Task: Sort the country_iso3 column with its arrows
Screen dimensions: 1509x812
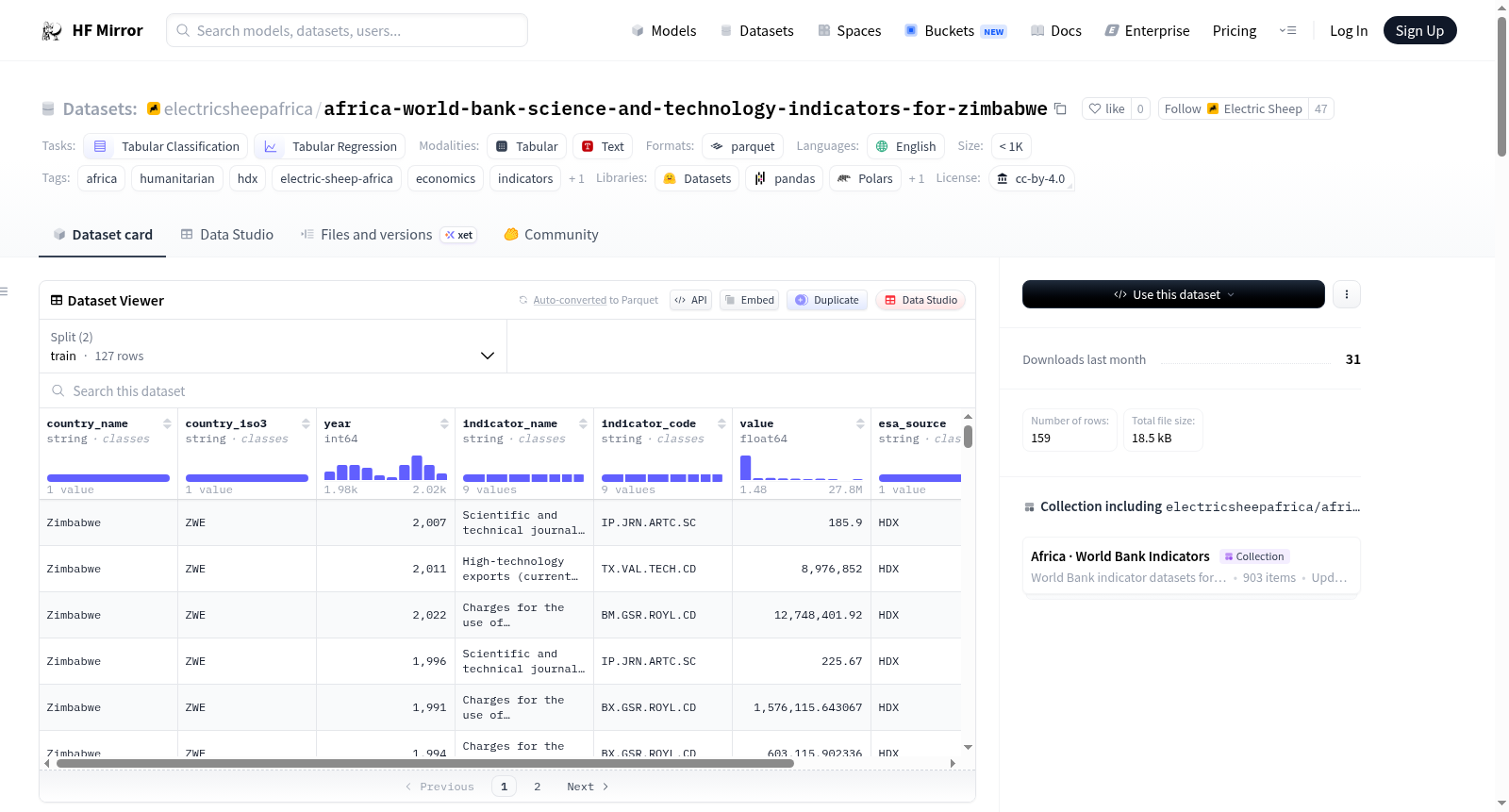Action: pos(306,423)
